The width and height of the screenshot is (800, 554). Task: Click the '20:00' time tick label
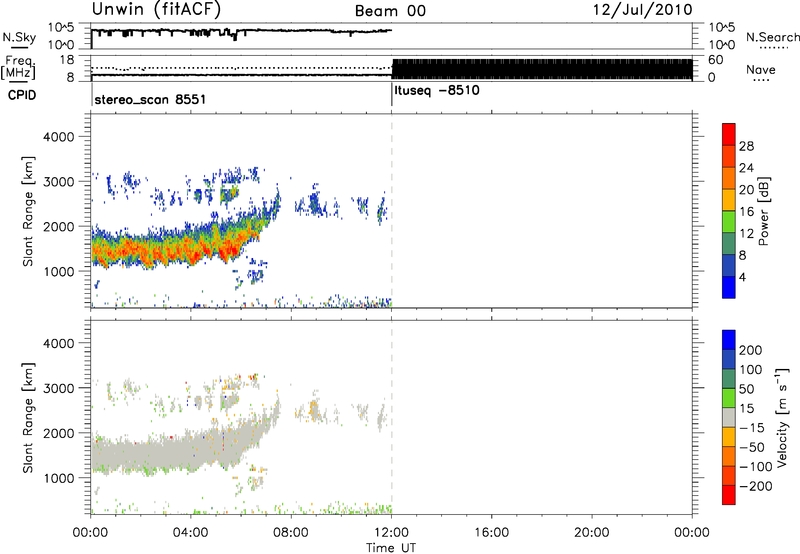[x=592, y=533]
